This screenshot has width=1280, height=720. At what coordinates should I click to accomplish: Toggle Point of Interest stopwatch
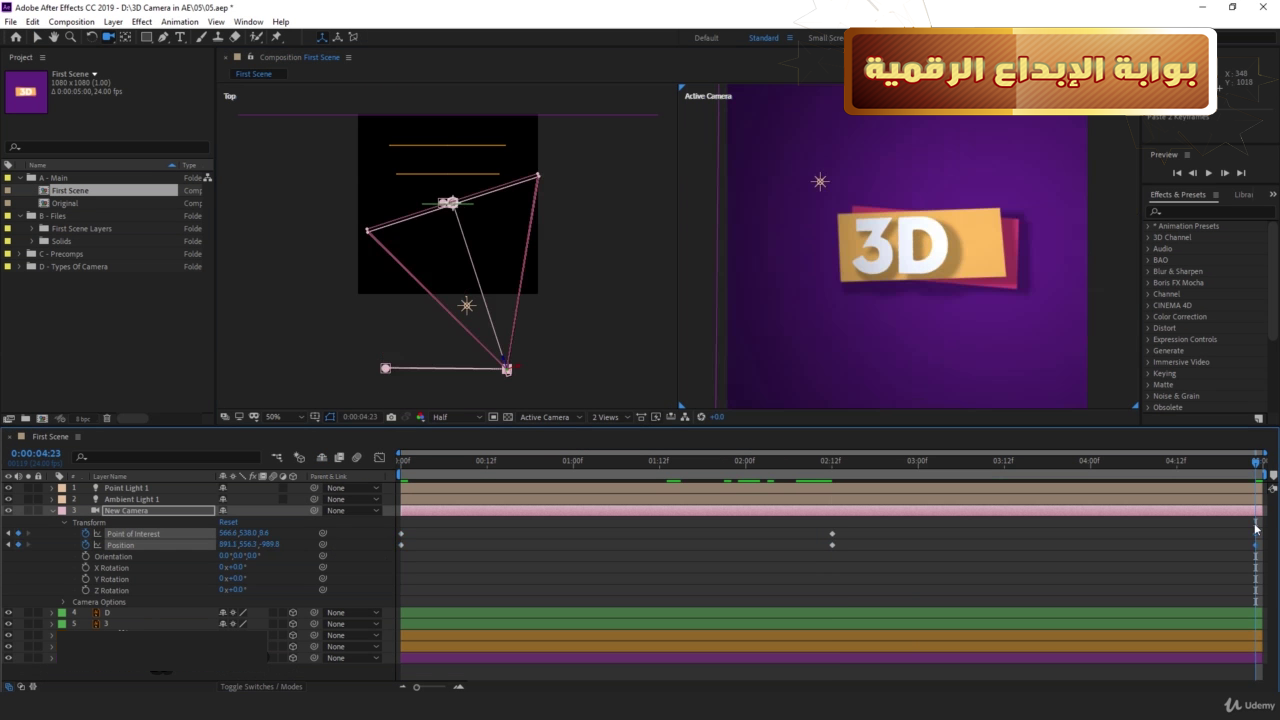pos(85,534)
